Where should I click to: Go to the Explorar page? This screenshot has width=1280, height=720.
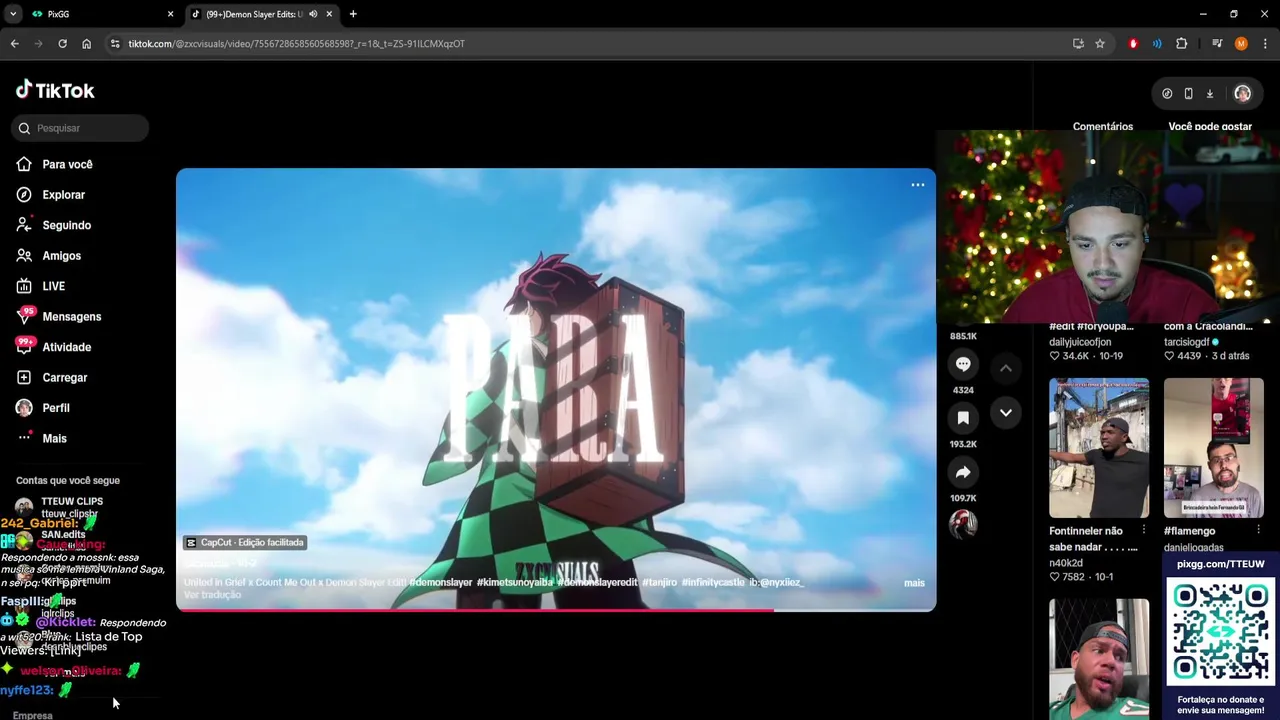63,195
